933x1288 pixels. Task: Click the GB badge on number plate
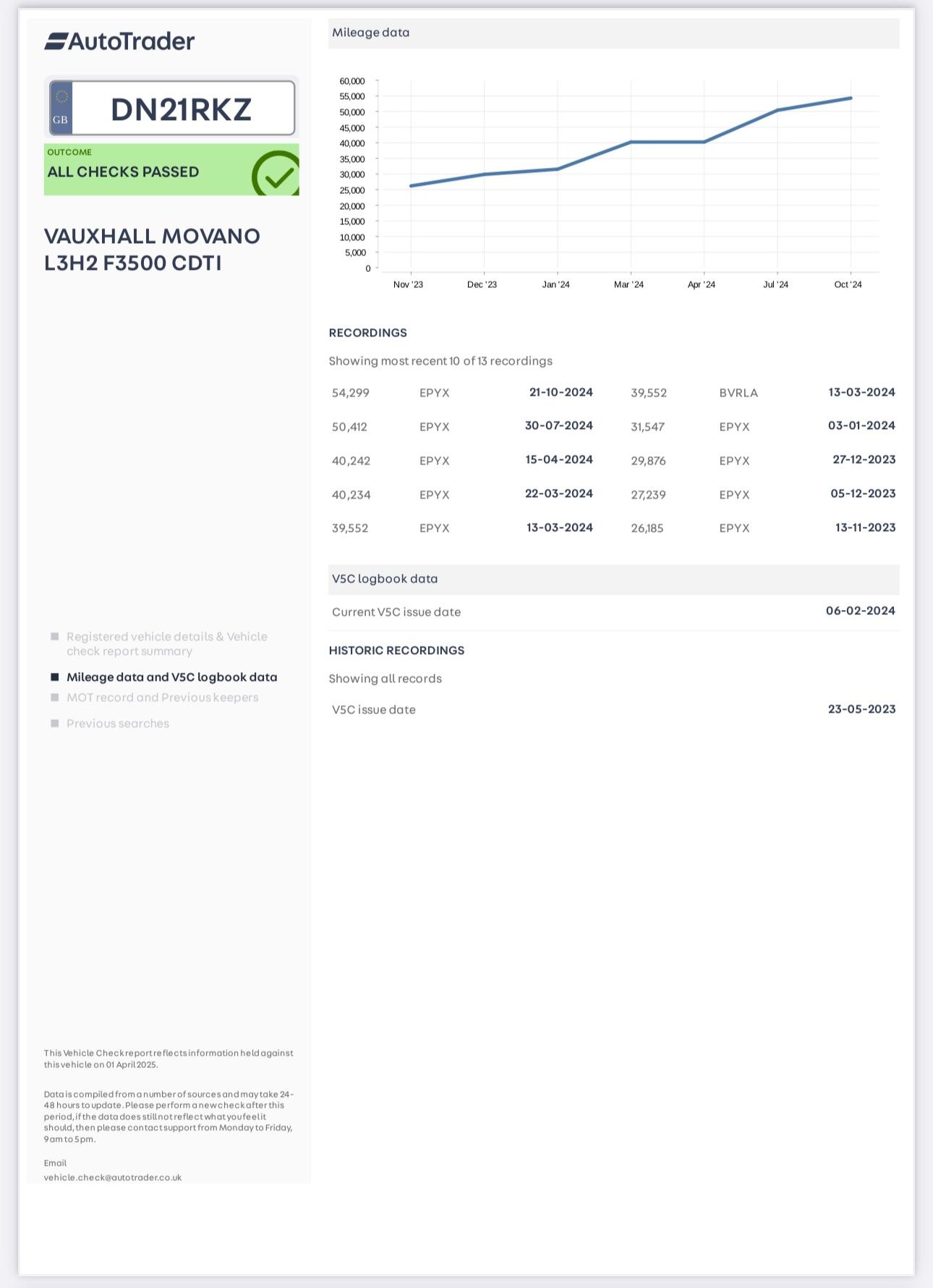(61, 109)
